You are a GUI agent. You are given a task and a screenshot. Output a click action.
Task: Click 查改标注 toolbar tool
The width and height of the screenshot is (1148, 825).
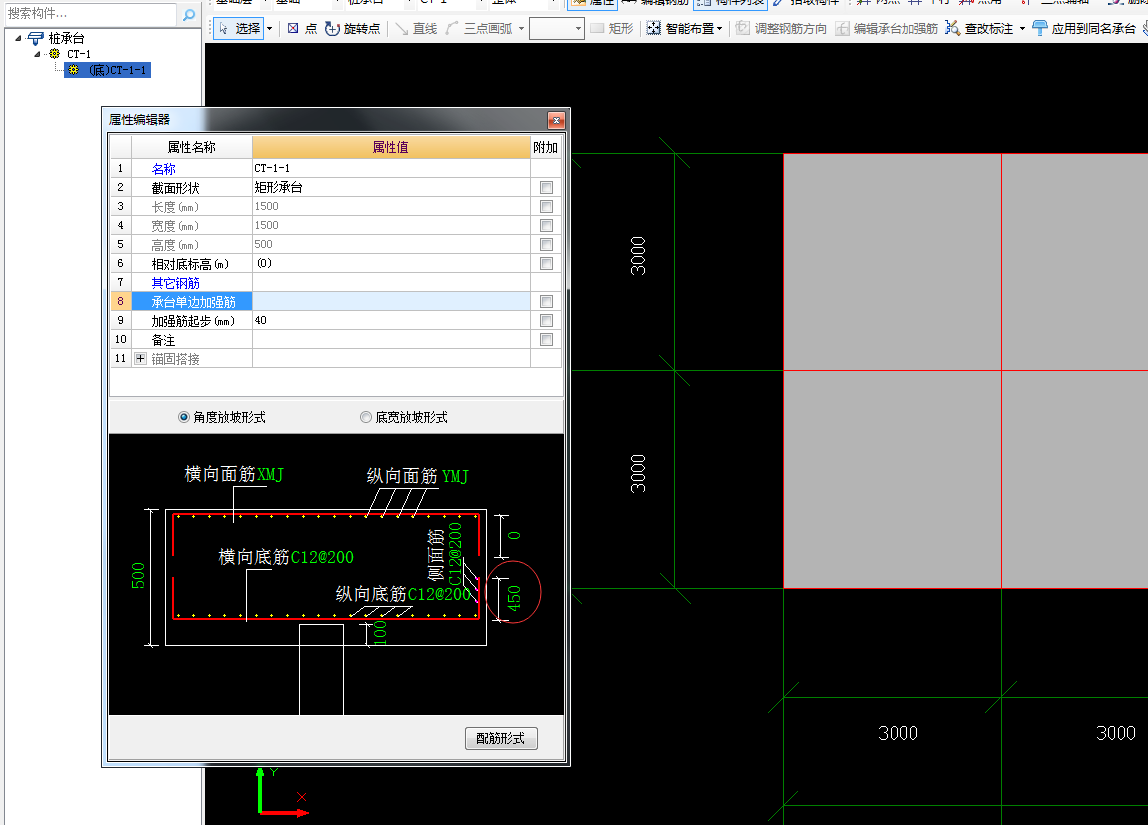click(x=980, y=29)
